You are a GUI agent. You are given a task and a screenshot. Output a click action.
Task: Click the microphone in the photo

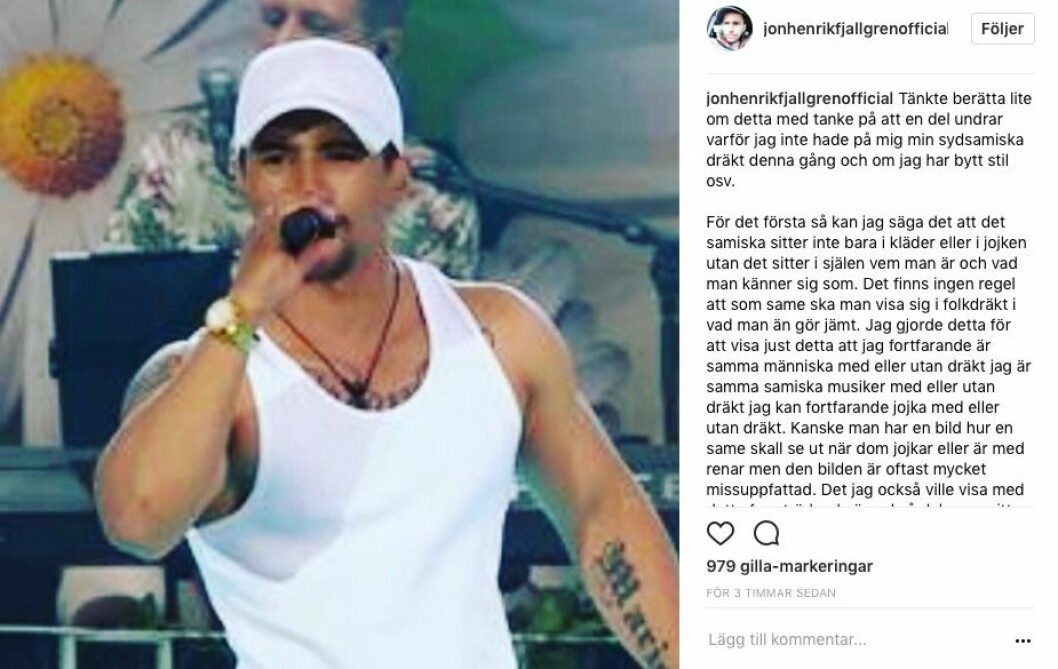tap(307, 230)
